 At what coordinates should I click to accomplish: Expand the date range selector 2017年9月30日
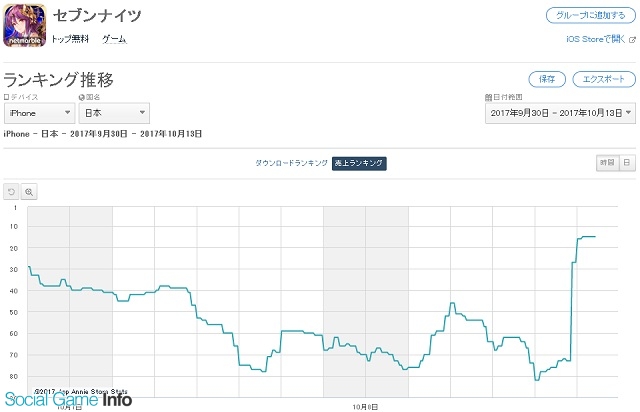click(x=560, y=113)
